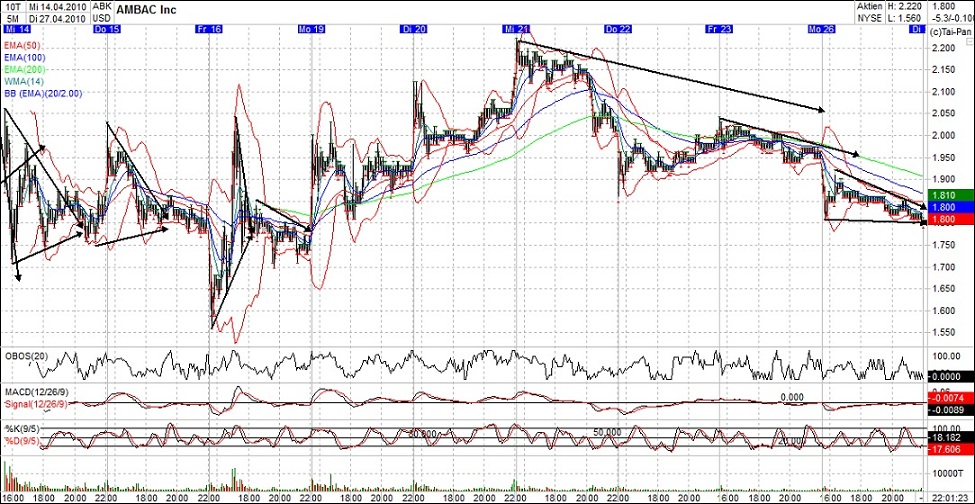Click the AMBAC Inc chart title

pyautogui.click(x=146, y=10)
